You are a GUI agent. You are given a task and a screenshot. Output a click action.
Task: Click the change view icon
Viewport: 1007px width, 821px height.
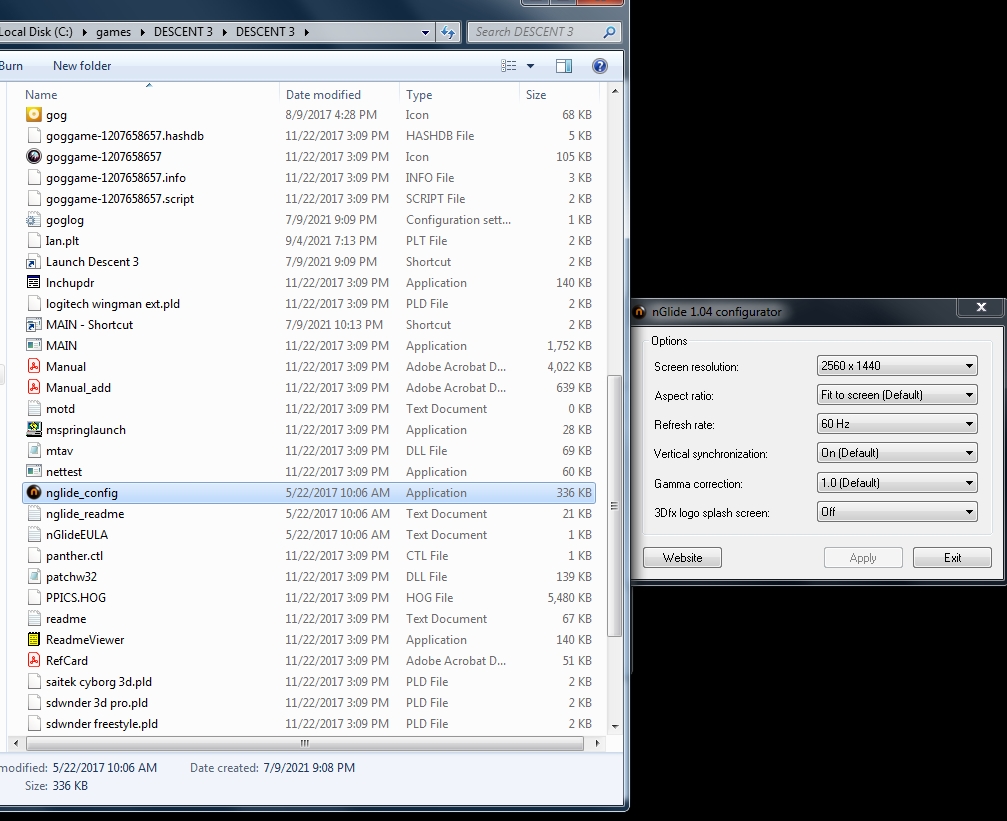[x=509, y=66]
